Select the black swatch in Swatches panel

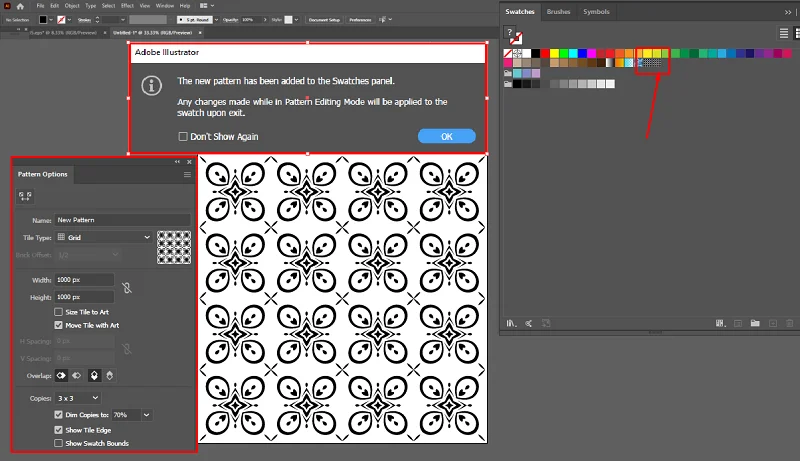536,53
